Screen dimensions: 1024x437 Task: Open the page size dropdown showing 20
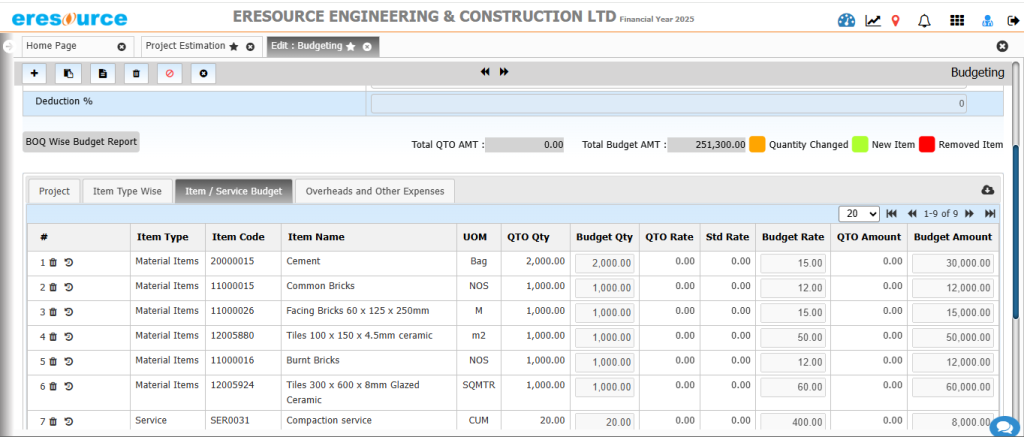[x=859, y=214]
